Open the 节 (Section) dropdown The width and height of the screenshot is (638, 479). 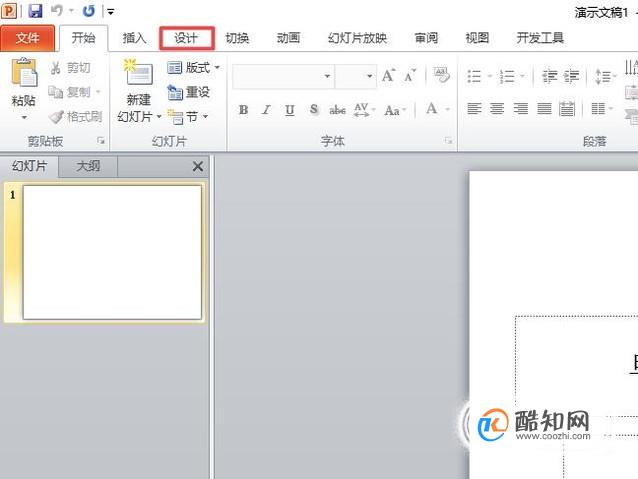(188, 117)
